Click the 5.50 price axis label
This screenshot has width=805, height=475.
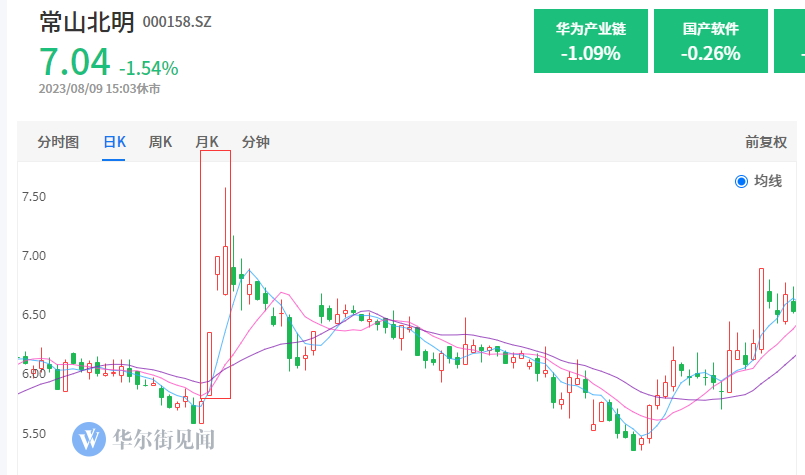34,433
